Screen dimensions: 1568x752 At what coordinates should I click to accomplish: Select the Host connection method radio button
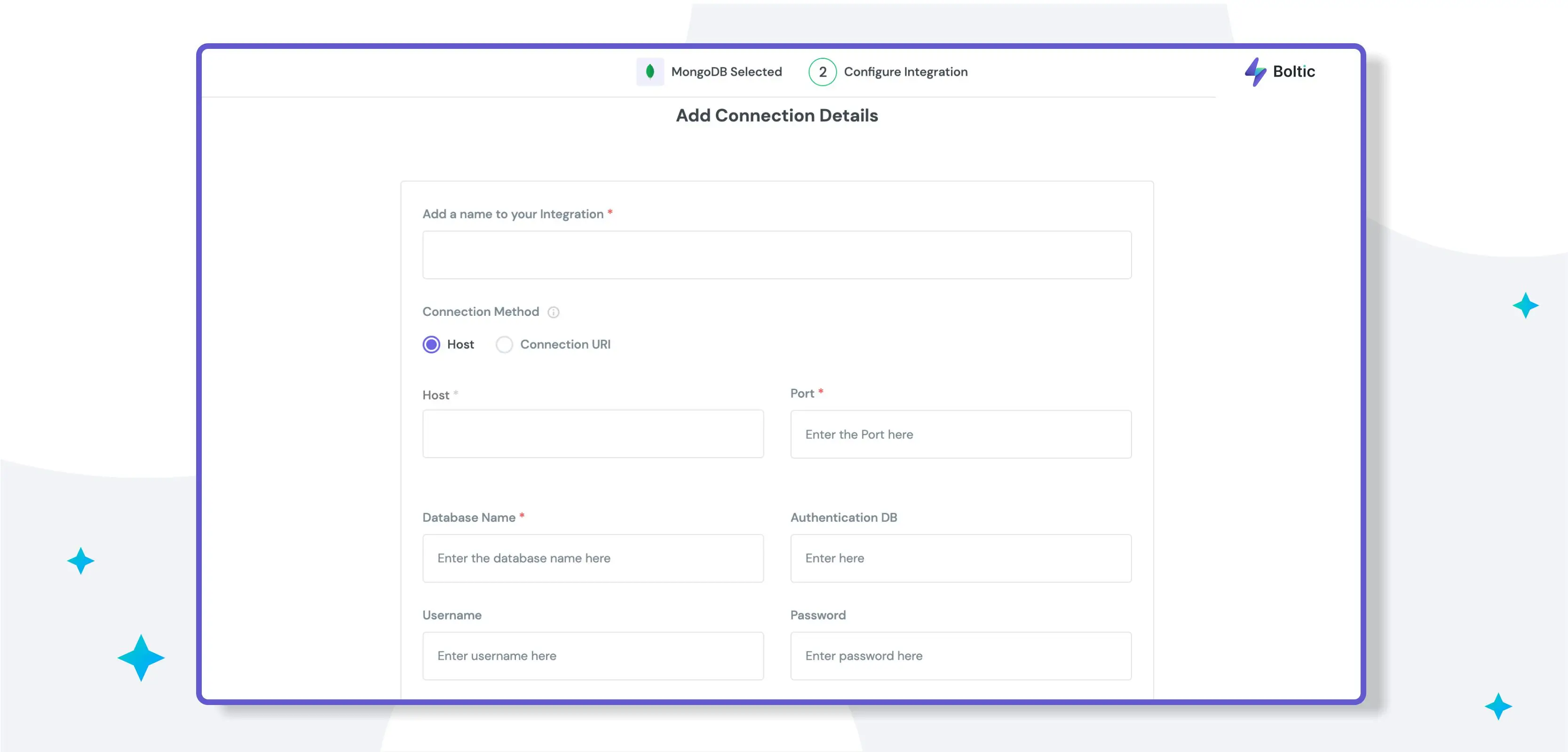(x=431, y=344)
